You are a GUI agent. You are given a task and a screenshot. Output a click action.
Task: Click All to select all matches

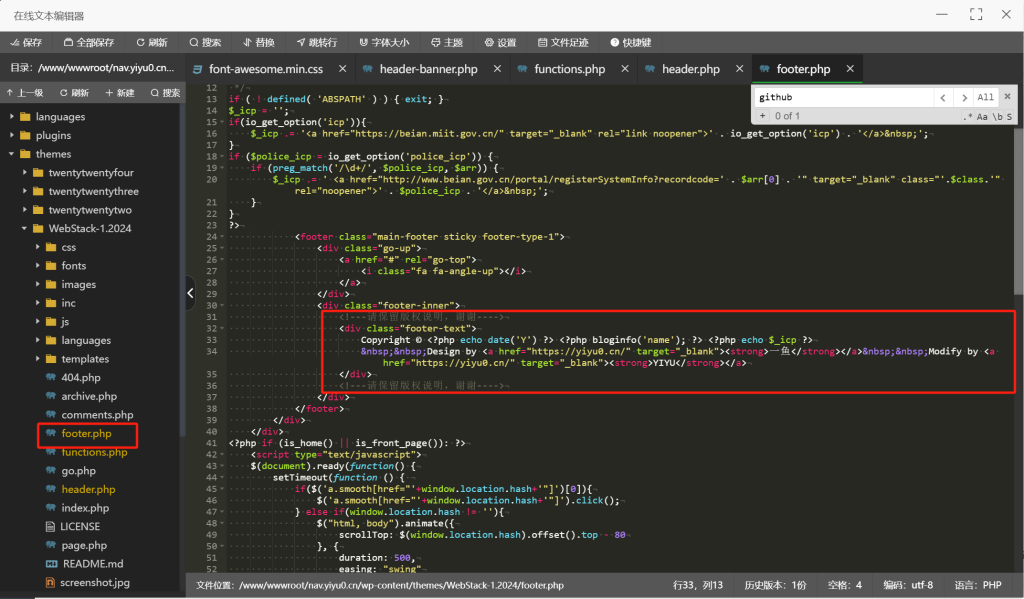click(985, 97)
